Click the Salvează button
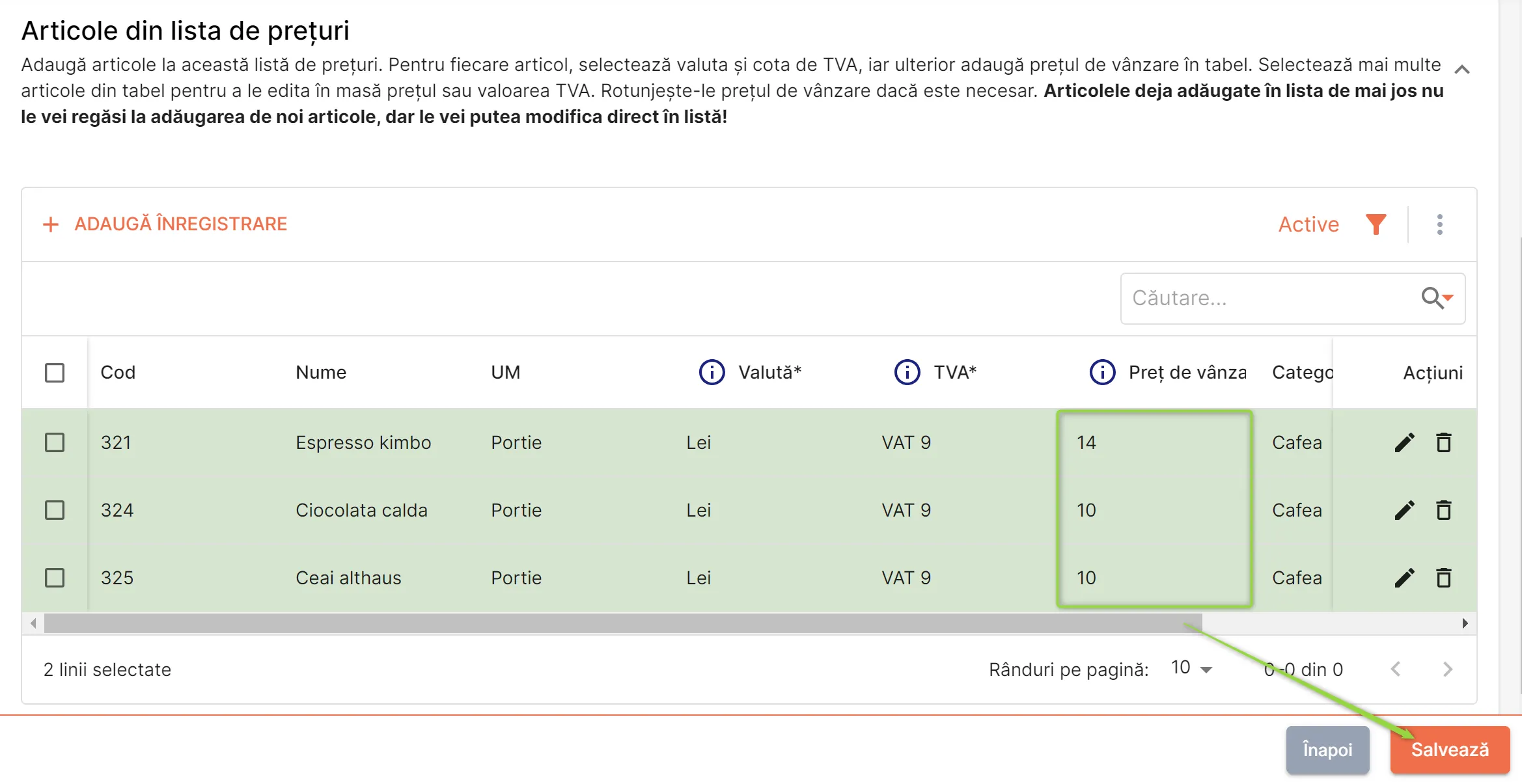 coord(1450,750)
